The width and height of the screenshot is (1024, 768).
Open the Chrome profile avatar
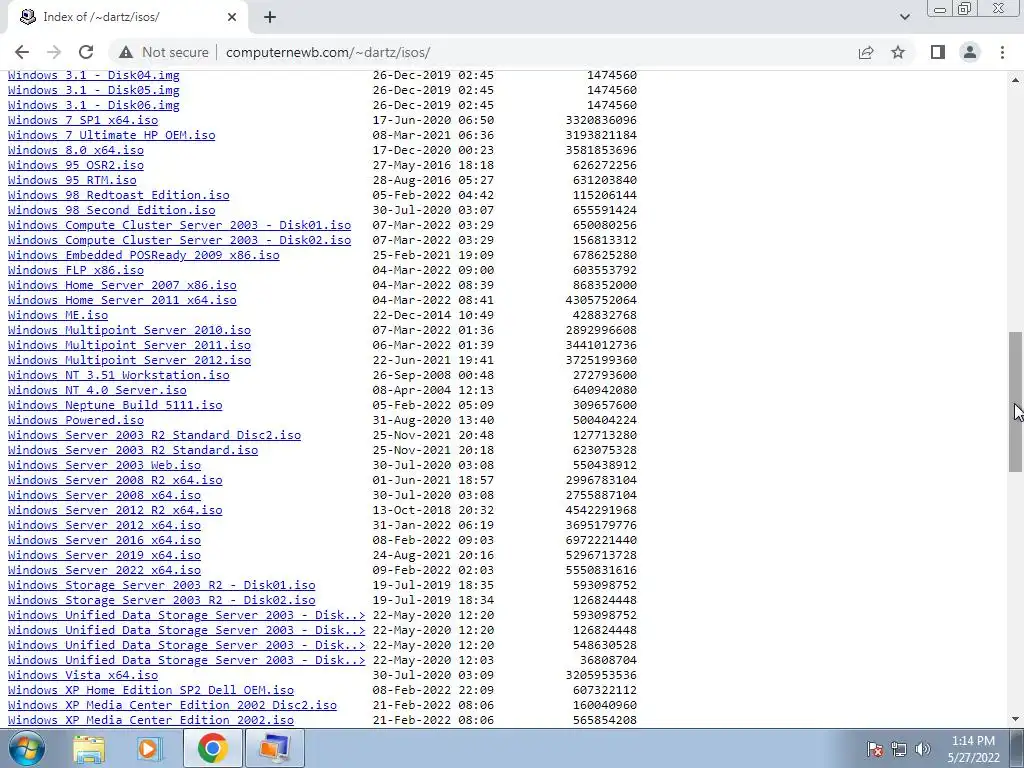pyautogui.click(x=970, y=52)
